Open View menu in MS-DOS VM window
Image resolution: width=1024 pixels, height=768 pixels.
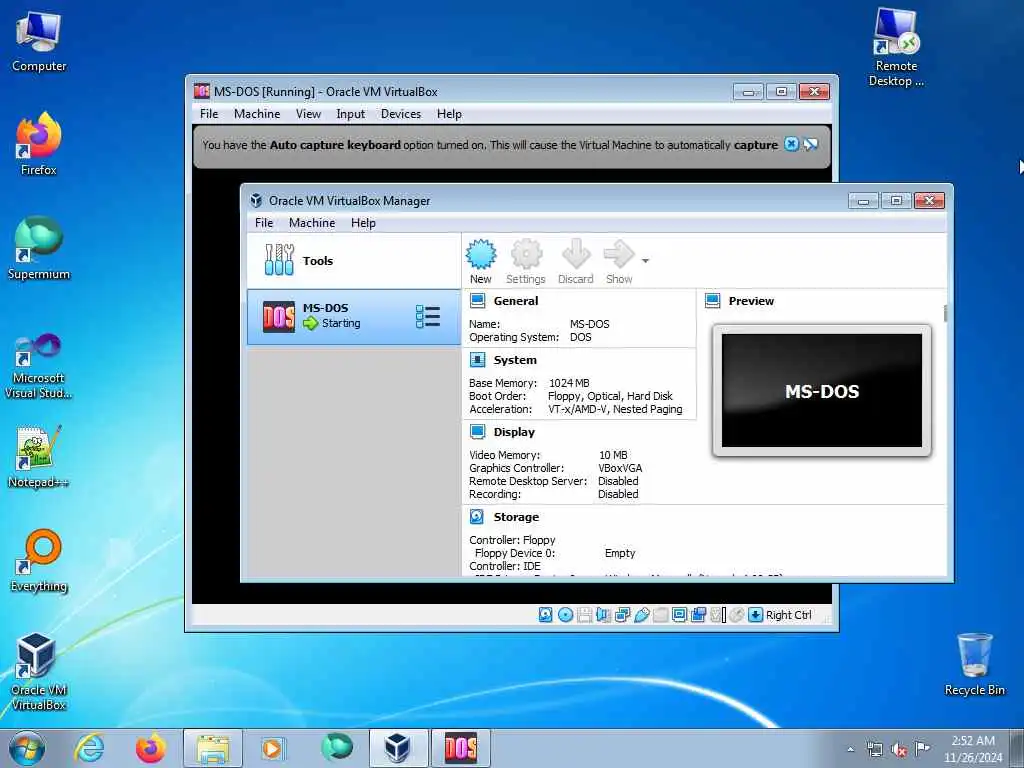[x=308, y=114]
